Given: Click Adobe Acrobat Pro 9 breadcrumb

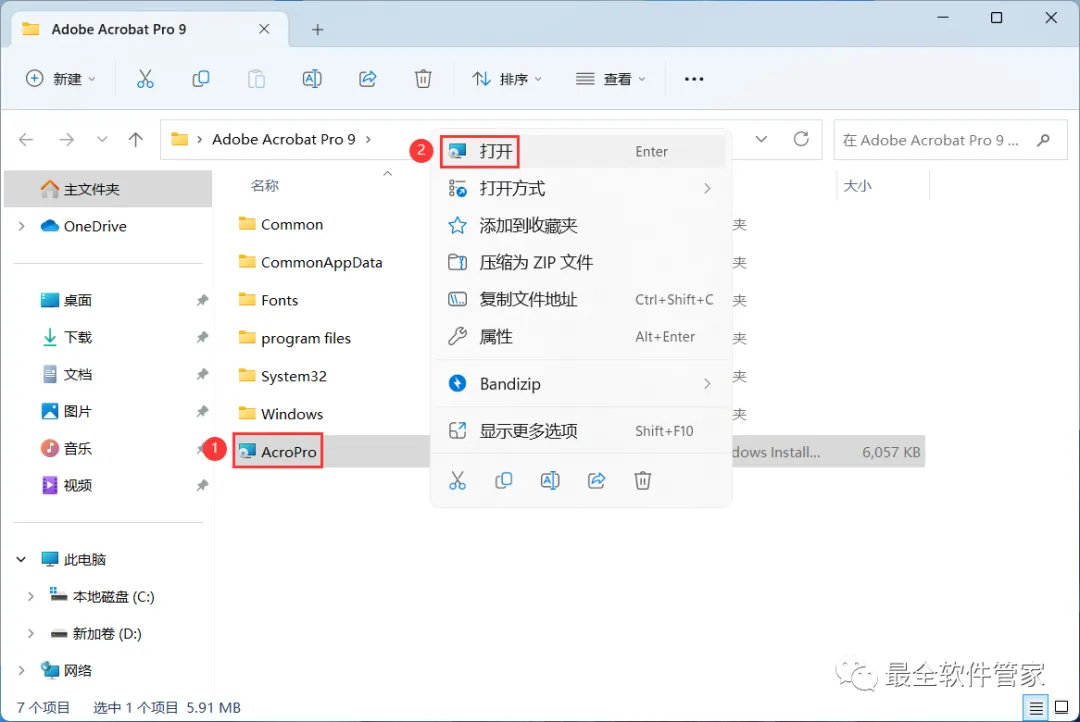Looking at the screenshot, I should coord(284,139).
